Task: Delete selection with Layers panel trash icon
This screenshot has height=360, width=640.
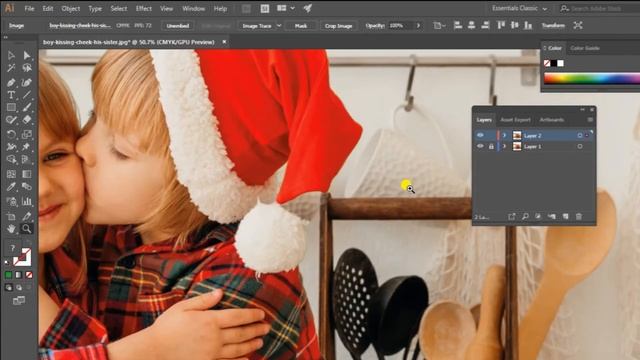Action: pos(579,217)
